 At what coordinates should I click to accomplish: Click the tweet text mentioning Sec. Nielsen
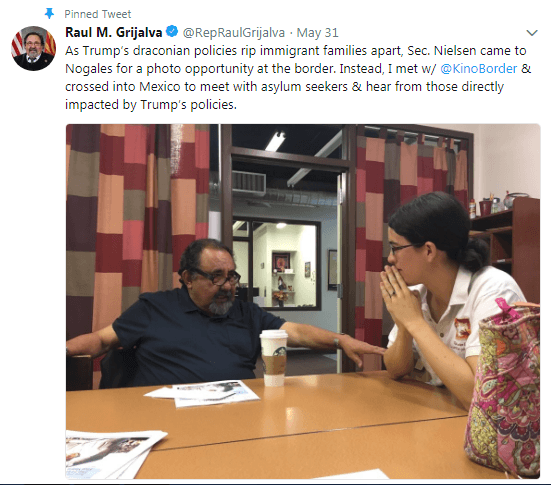[298, 77]
